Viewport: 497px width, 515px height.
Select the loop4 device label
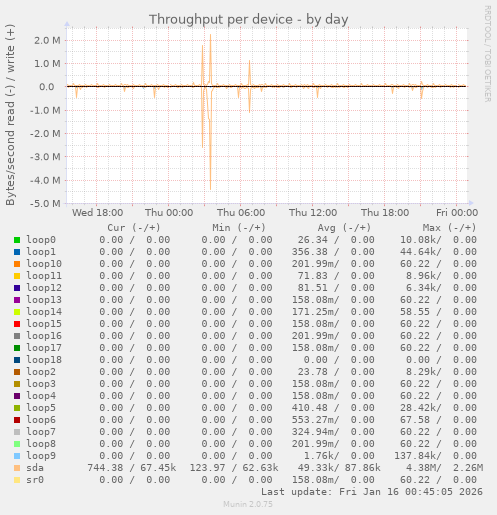click(41, 396)
